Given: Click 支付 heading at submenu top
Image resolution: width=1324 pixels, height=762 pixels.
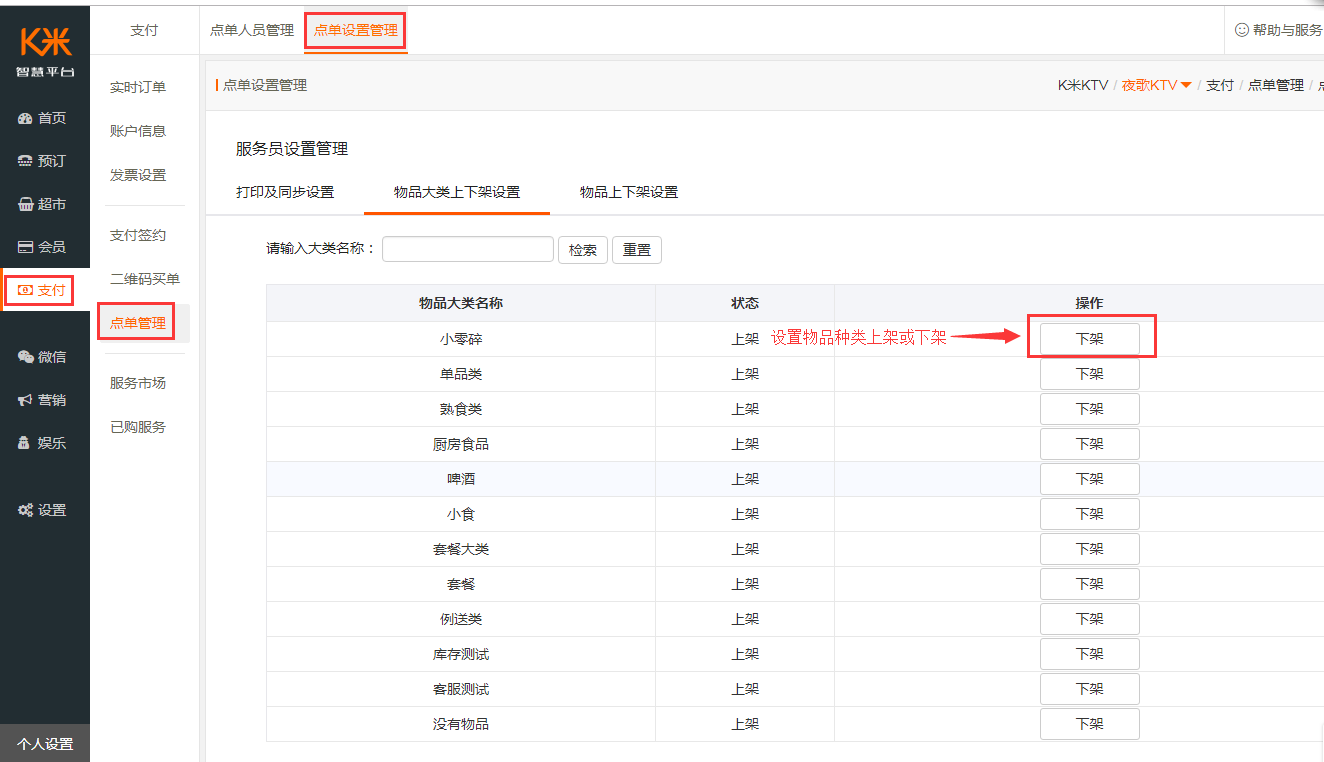Looking at the screenshot, I should [144, 30].
